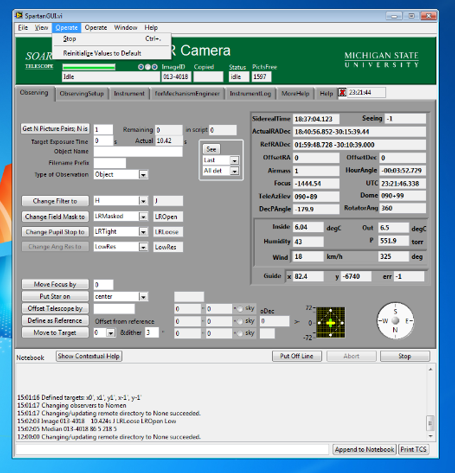Expand the LRMasked field mask dropdown
The image size is (455, 473).
(x=143, y=217)
